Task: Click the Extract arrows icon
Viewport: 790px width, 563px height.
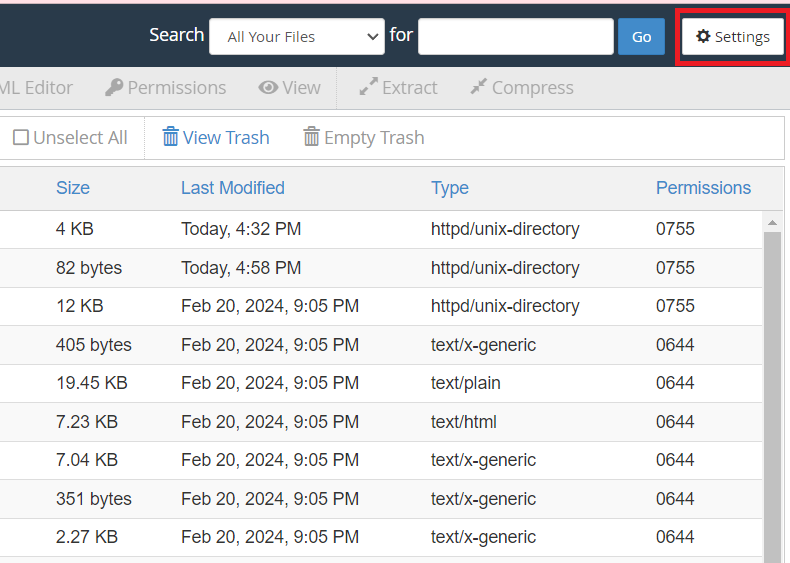Action: point(368,88)
